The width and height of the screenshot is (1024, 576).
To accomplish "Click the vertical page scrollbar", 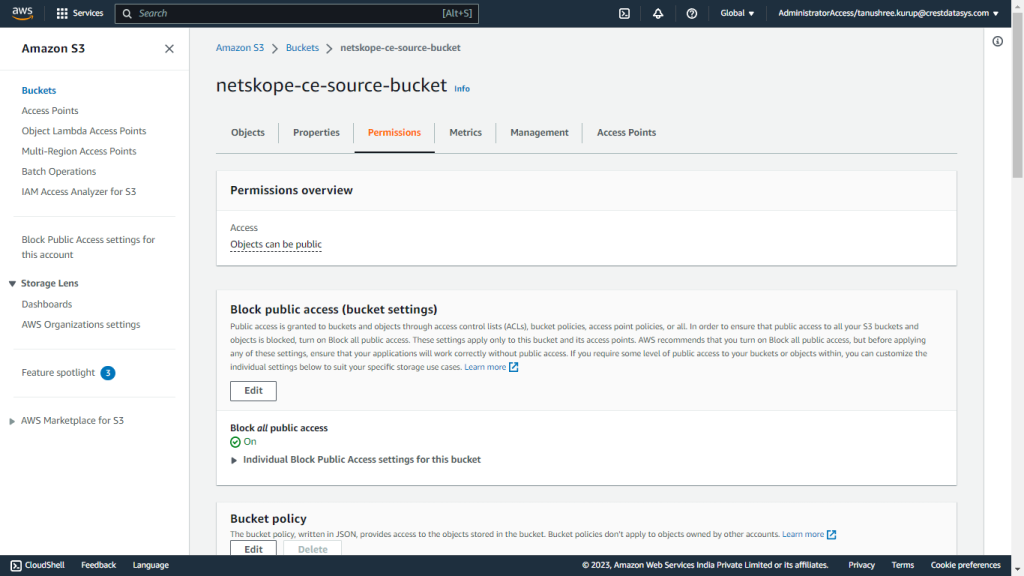I will [1017, 95].
